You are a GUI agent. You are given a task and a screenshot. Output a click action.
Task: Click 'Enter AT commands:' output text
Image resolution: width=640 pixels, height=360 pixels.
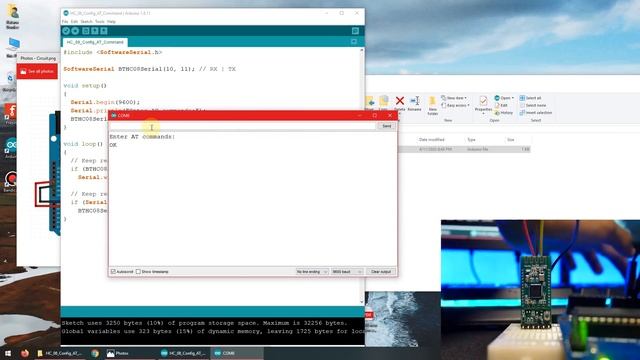[x=142, y=137]
